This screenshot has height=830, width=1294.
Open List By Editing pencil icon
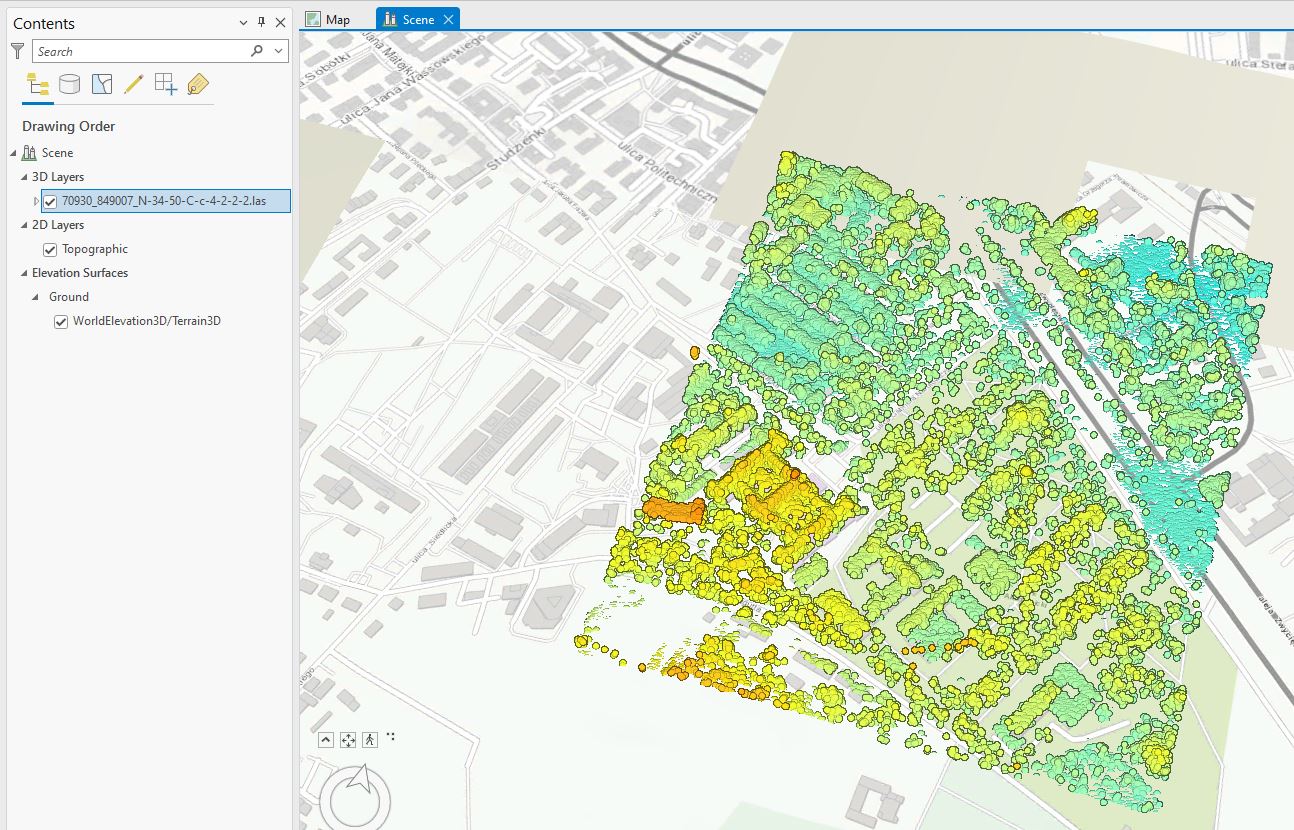click(x=133, y=85)
